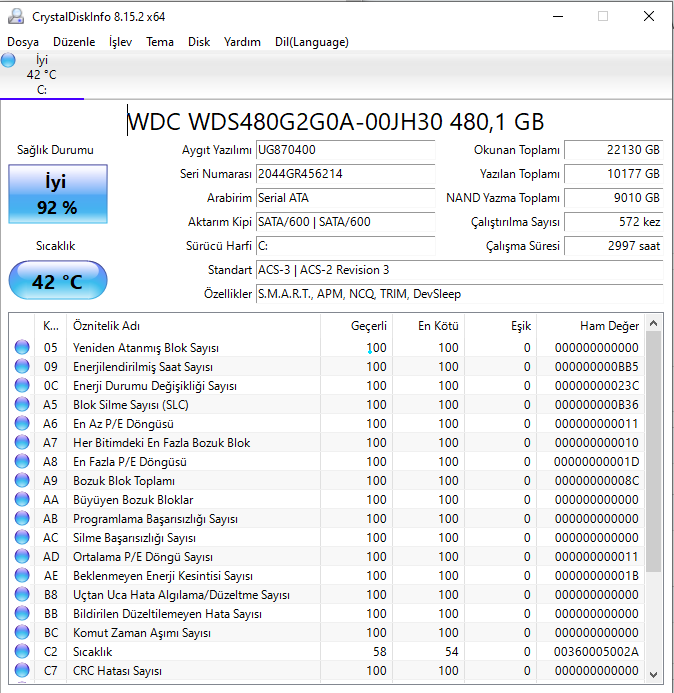The width and height of the screenshot is (674, 693).
Task: Click status orb of Her Bitimdeki En Fazla Bozuk Blok
Action: point(22,442)
